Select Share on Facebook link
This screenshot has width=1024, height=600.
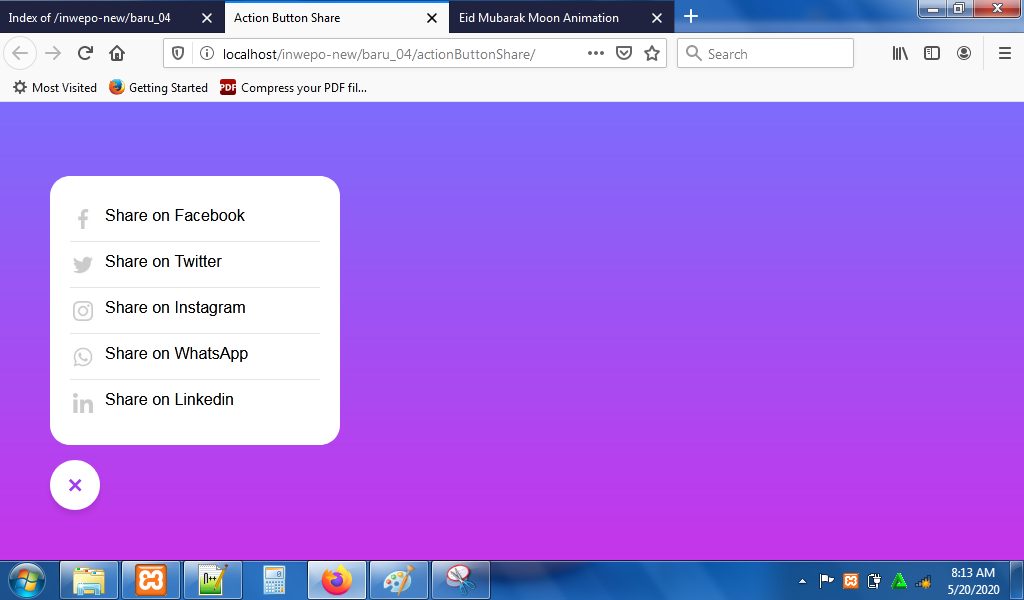(174, 215)
